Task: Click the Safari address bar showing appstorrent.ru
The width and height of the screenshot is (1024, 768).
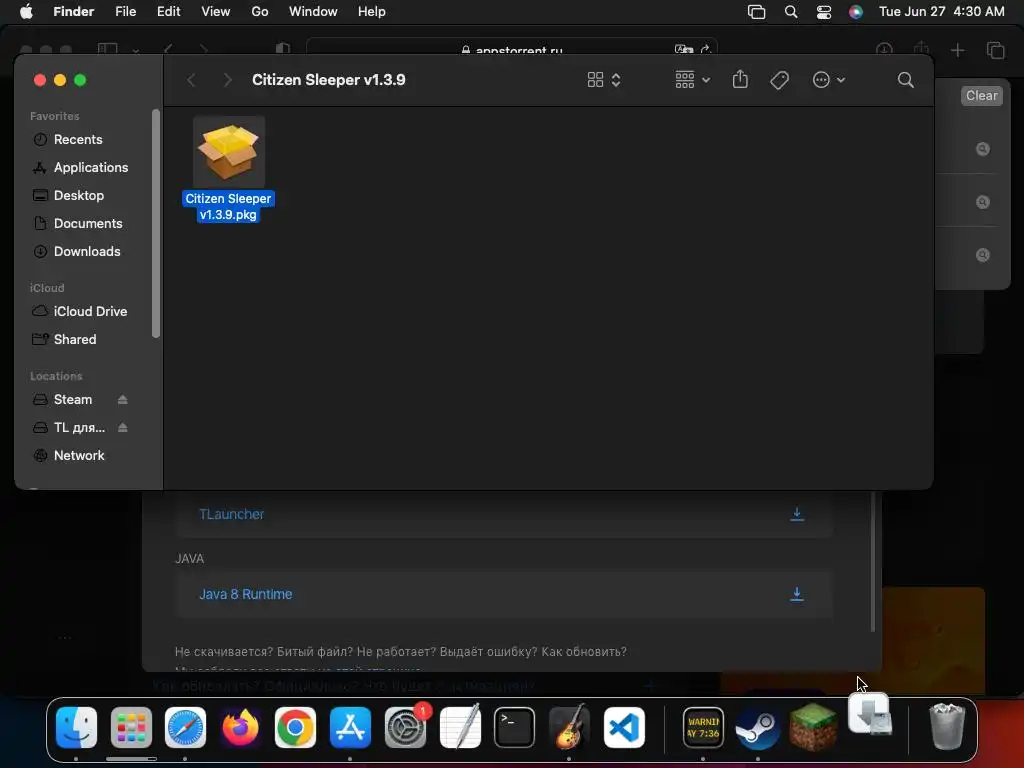Action: pos(512,50)
